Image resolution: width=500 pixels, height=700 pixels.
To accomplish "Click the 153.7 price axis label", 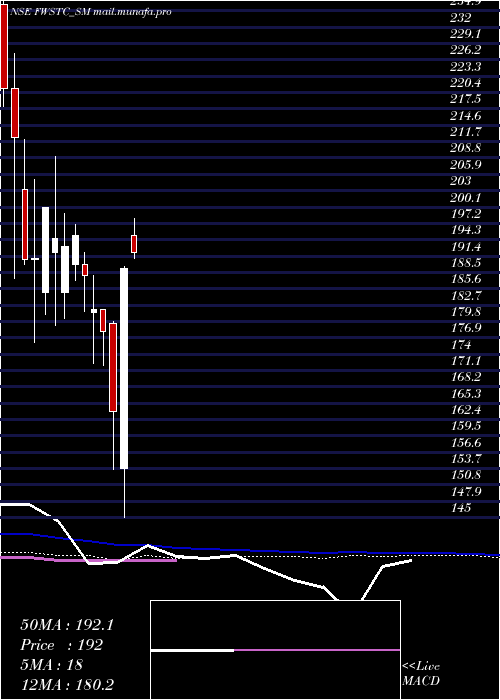I will click(x=465, y=459).
